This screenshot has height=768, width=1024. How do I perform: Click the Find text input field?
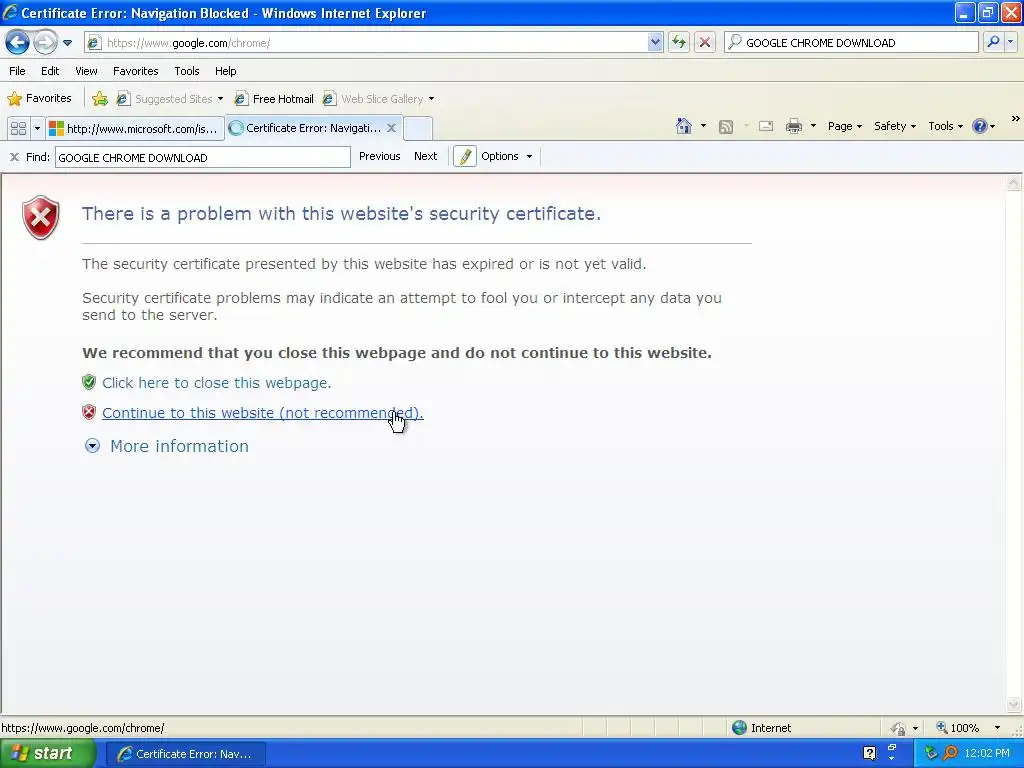click(202, 157)
